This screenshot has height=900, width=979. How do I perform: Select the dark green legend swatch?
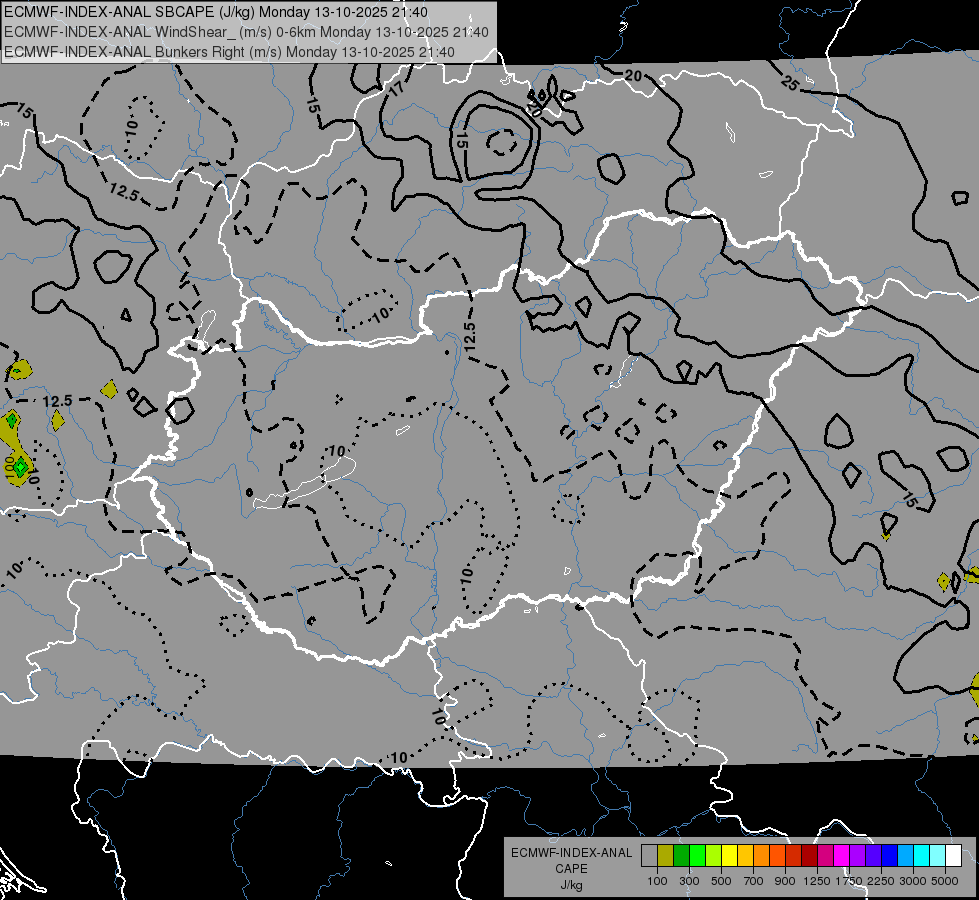[x=681, y=856]
